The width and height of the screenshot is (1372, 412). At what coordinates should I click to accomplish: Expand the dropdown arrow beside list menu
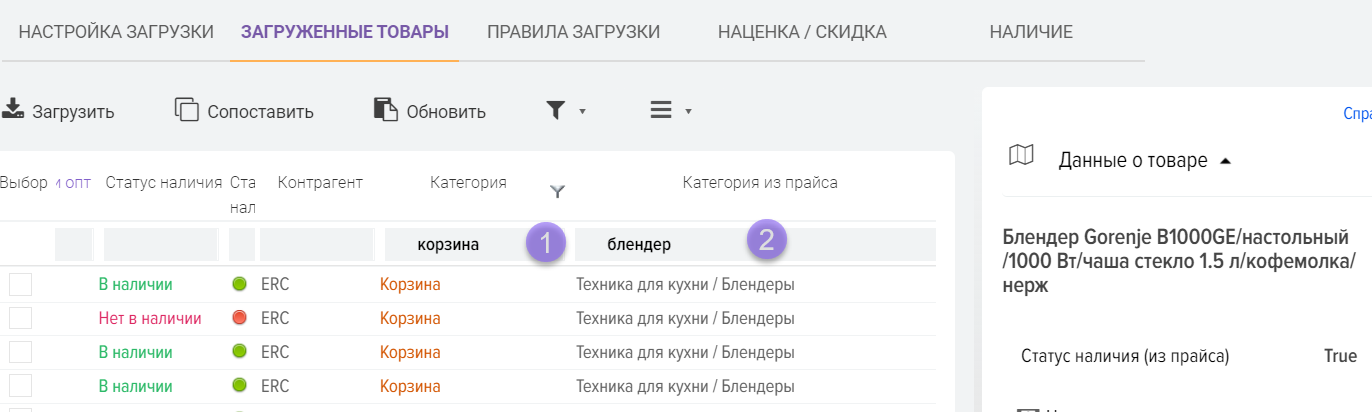coord(688,111)
